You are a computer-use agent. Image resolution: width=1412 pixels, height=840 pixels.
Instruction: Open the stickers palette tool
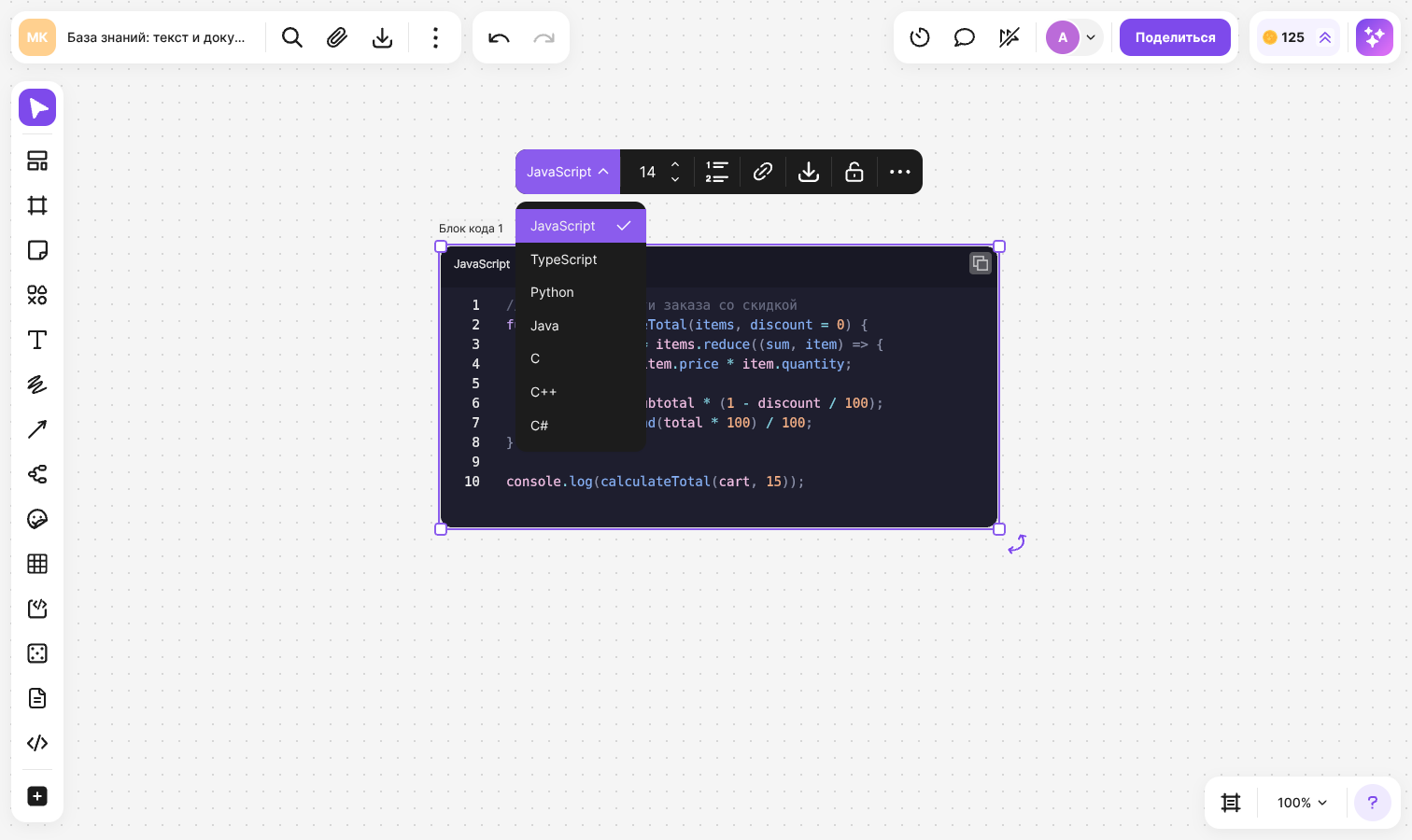37,519
